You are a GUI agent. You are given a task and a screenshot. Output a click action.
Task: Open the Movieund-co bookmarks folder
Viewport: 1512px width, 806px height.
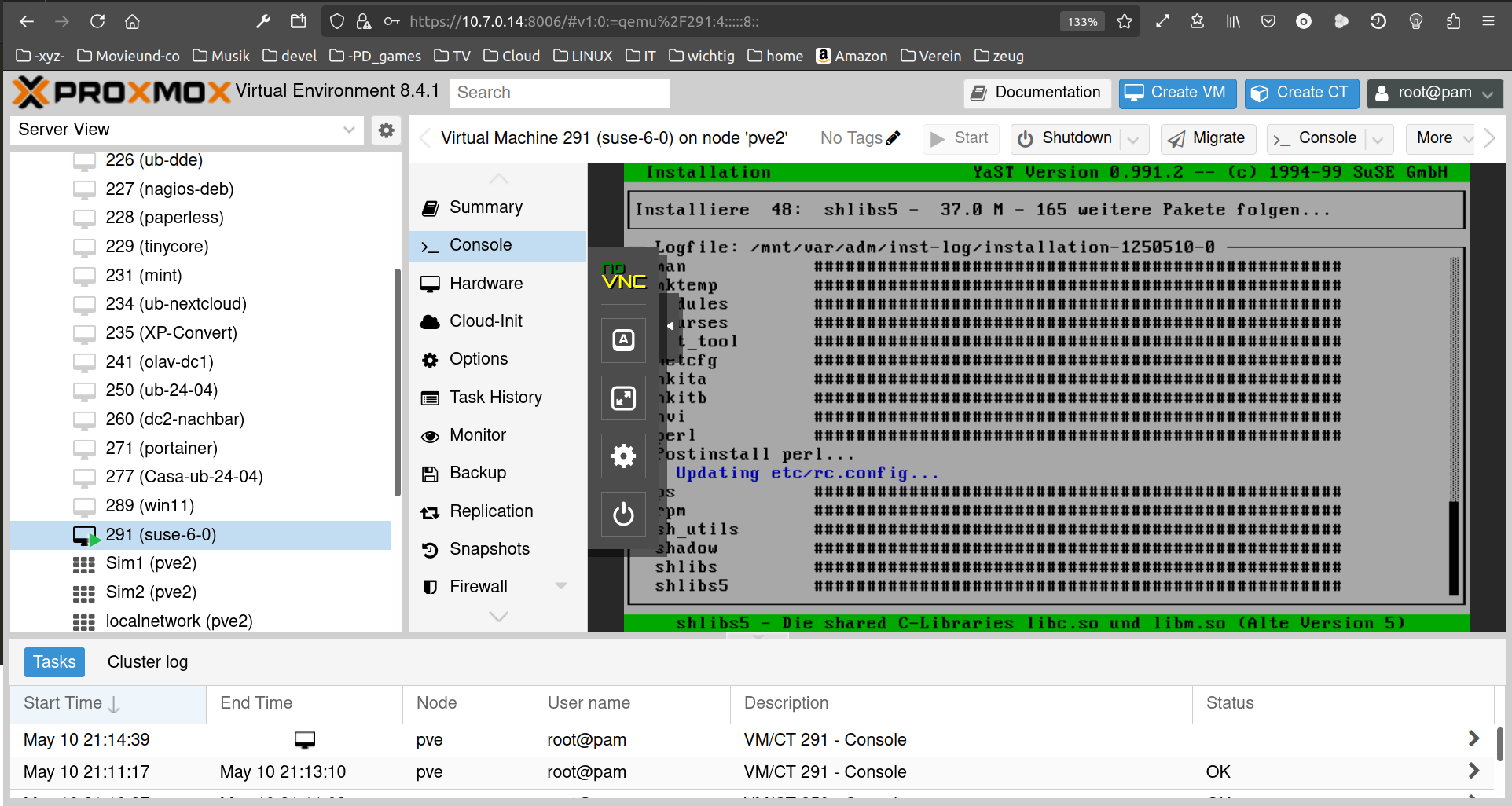click(129, 56)
